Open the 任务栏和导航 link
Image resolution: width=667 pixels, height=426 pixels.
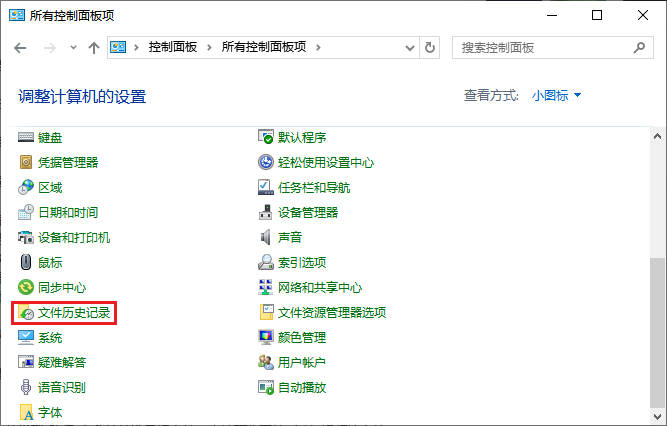point(313,187)
